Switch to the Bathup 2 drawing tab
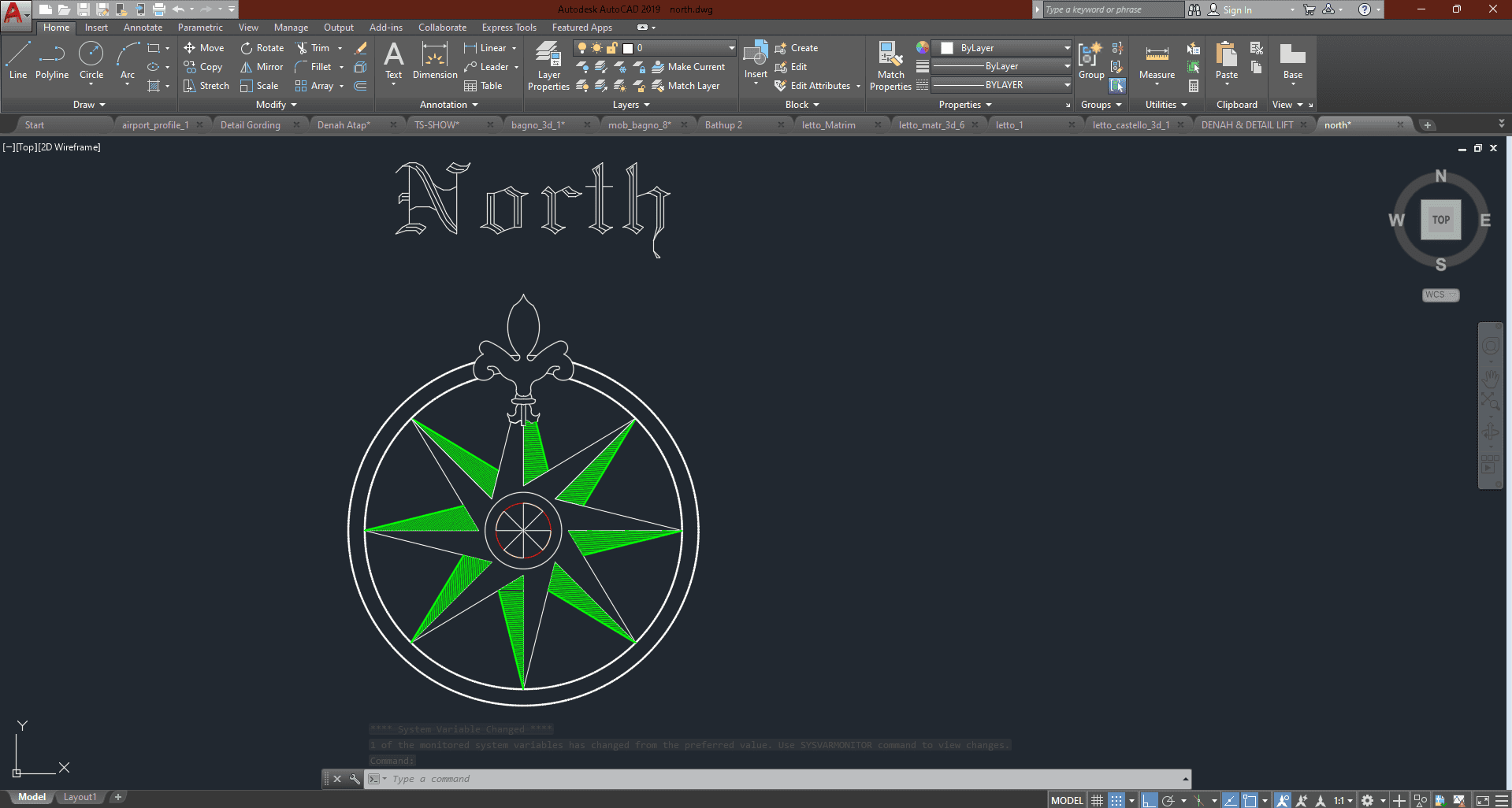 pos(723,125)
